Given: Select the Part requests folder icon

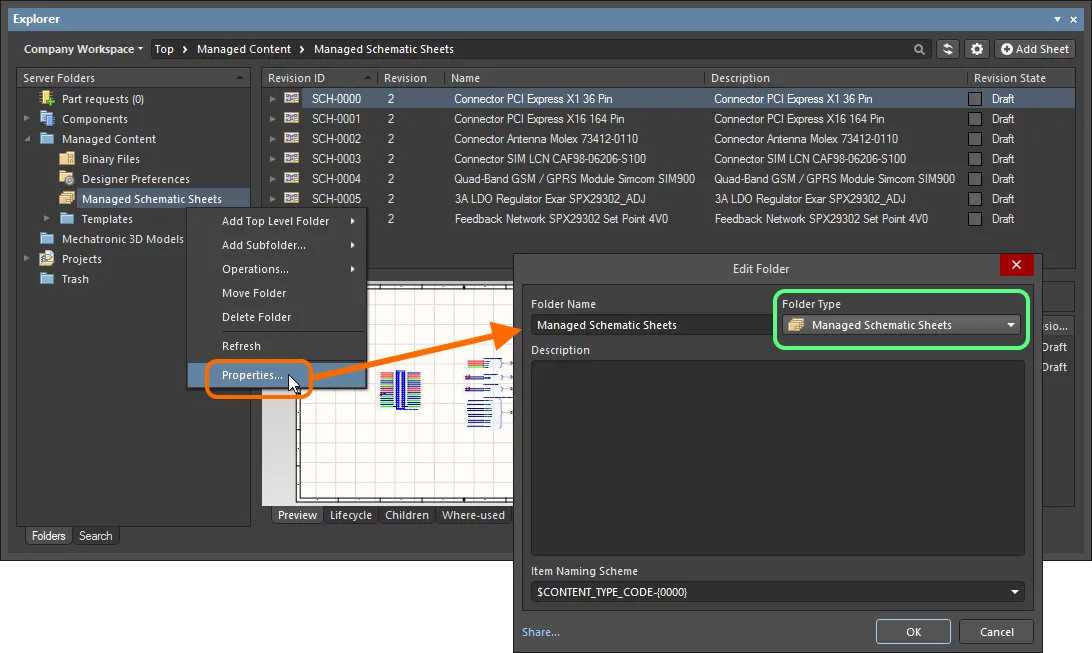Looking at the screenshot, I should 47,99.
